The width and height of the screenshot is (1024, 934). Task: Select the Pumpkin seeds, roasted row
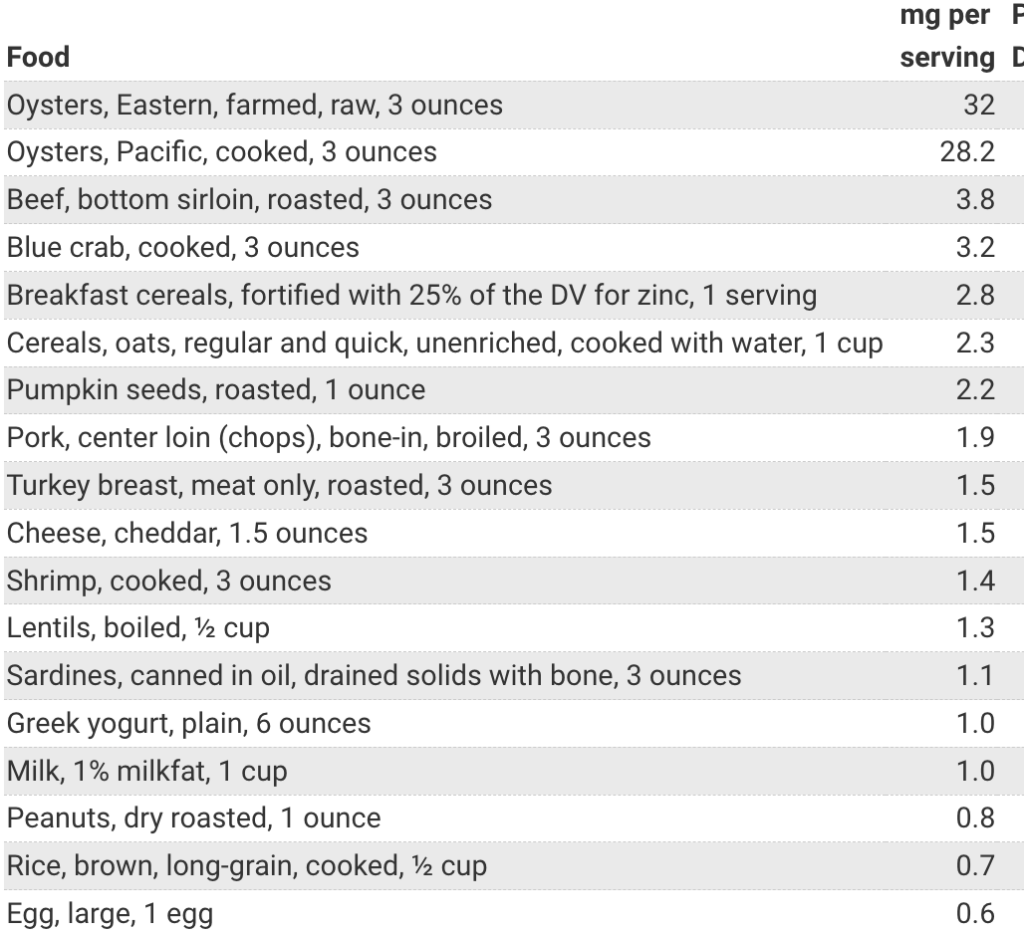[x=514, y=390]
